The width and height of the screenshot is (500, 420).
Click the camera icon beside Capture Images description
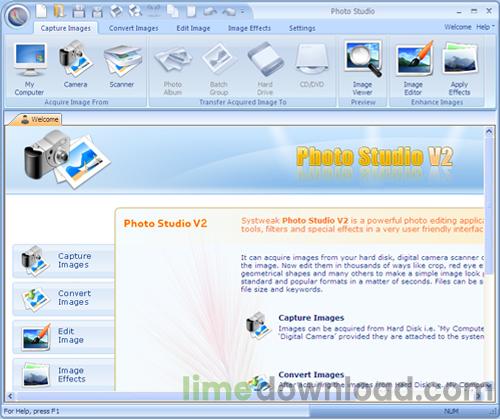click(258, 326)
